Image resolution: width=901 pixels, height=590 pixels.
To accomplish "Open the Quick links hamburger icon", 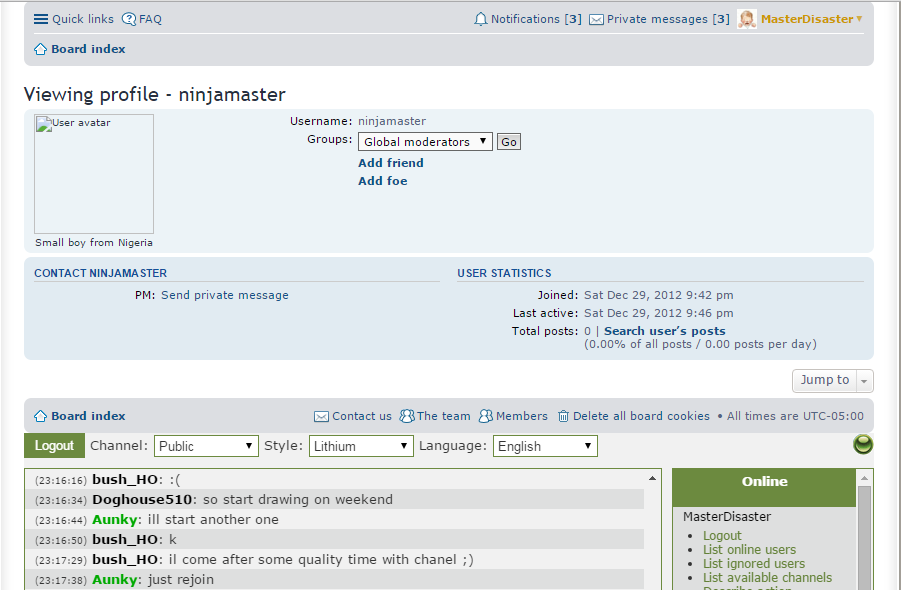I will 41,19.
